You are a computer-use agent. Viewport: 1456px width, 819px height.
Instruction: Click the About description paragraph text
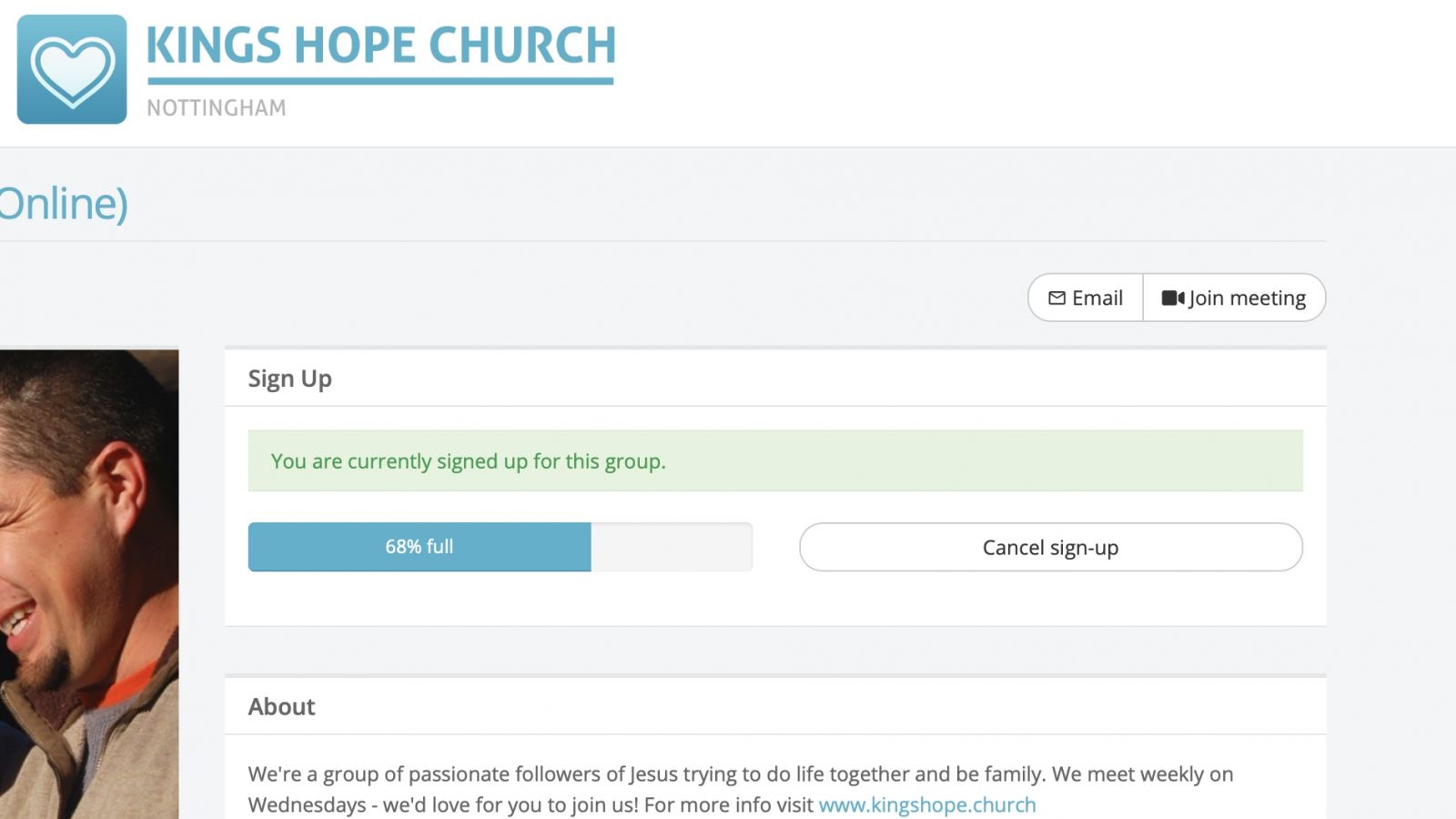741,789
